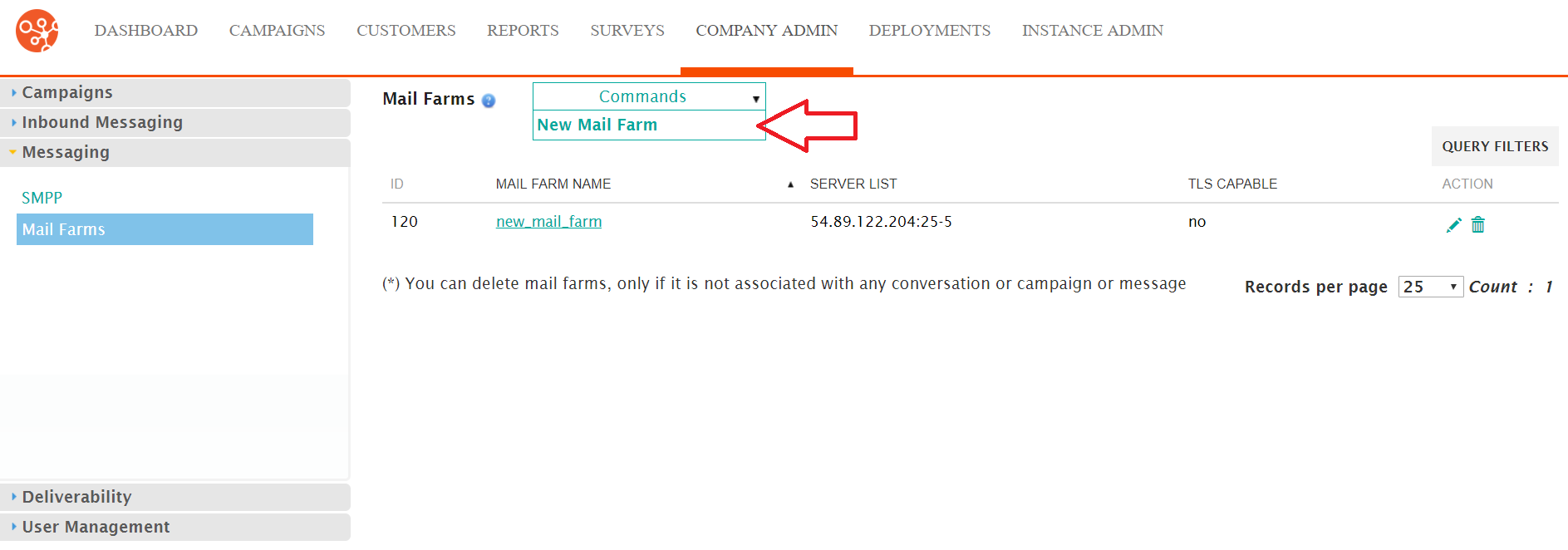This screenshot has width=1568, height=550.
Task: Go to the Deployments tab
Action: tap(930, 31)
